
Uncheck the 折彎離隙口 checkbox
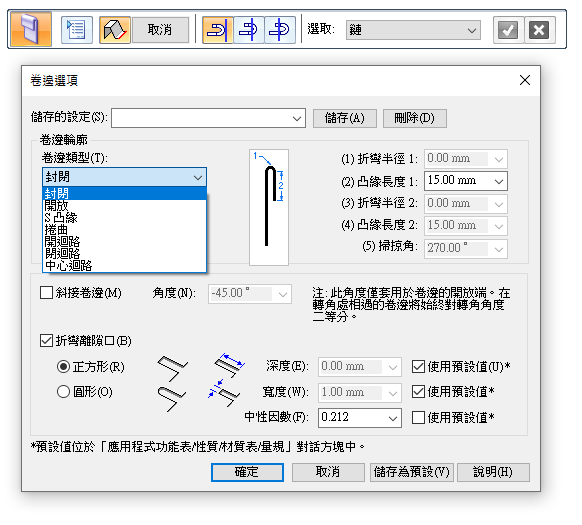[46, 340]
